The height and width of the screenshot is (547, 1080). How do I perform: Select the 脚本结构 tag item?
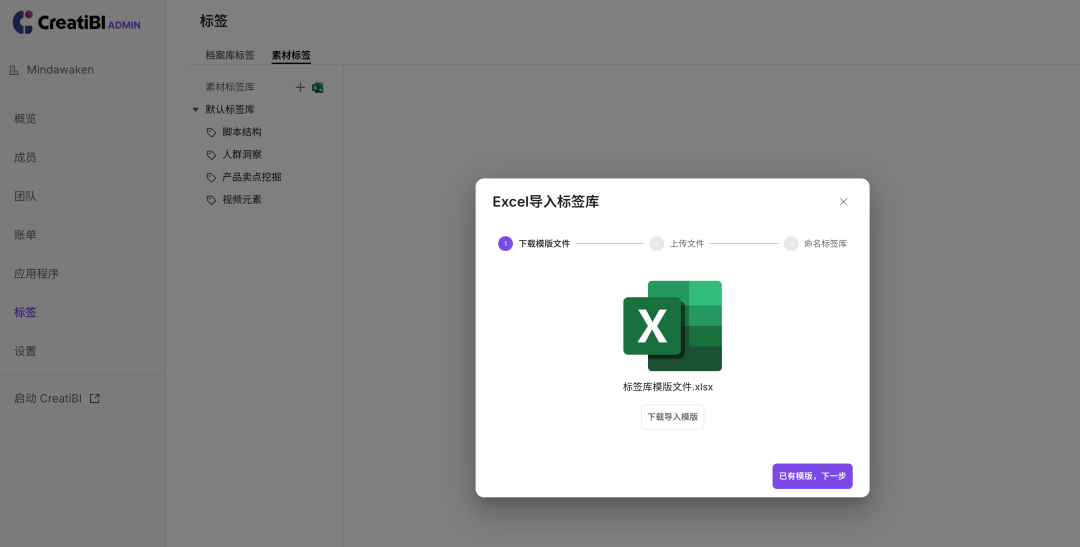click(242, 132)
